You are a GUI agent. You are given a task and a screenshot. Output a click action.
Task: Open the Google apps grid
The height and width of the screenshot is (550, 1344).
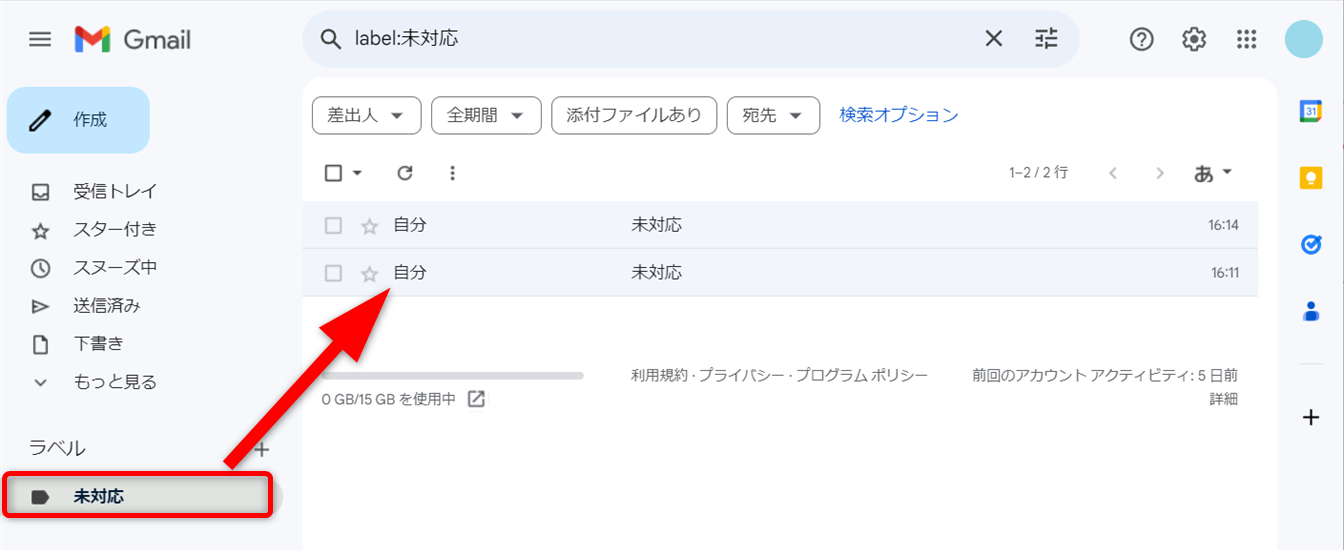pos(1246,39)
